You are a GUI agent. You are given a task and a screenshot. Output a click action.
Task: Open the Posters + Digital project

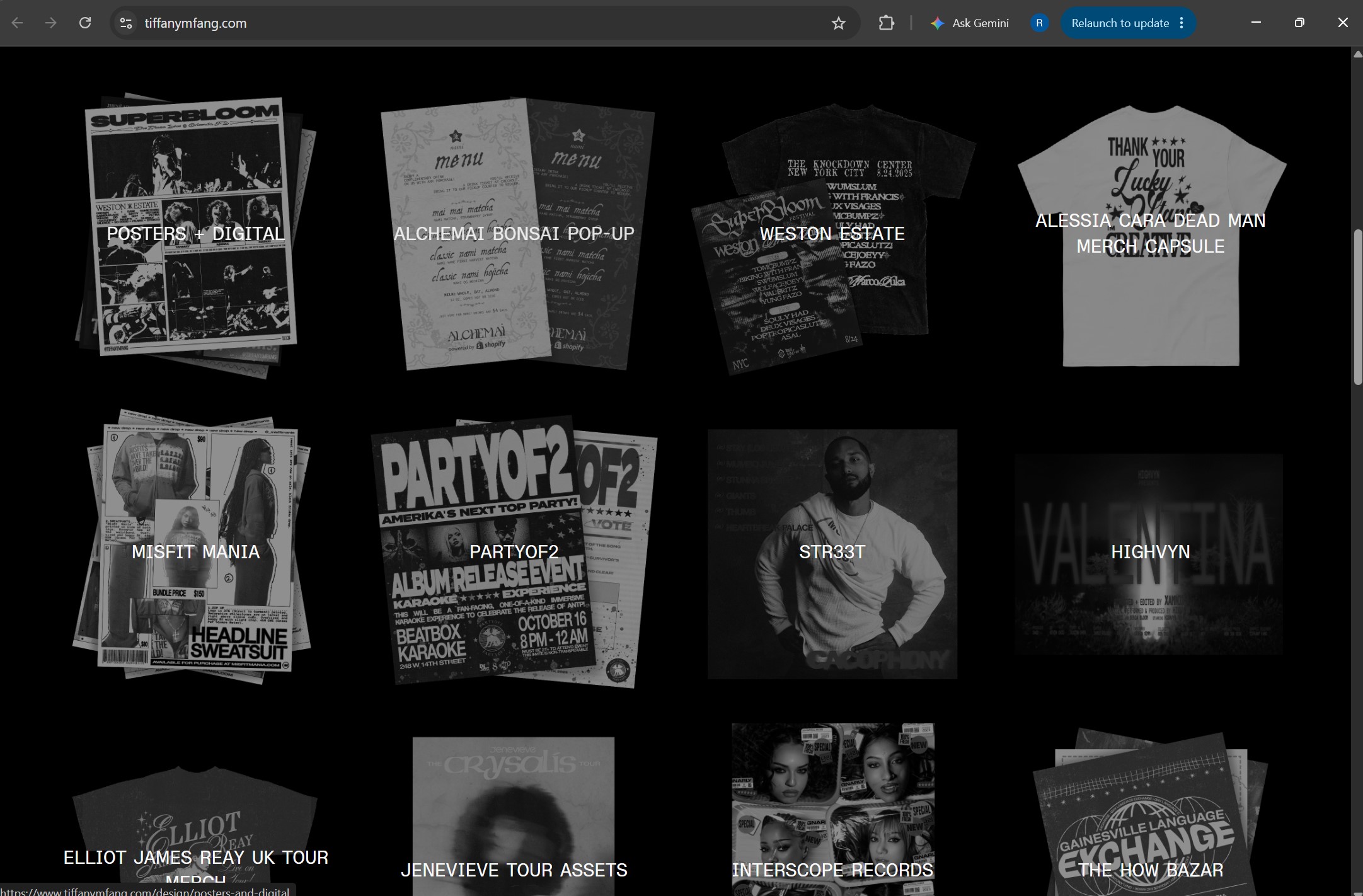(195, 234)
